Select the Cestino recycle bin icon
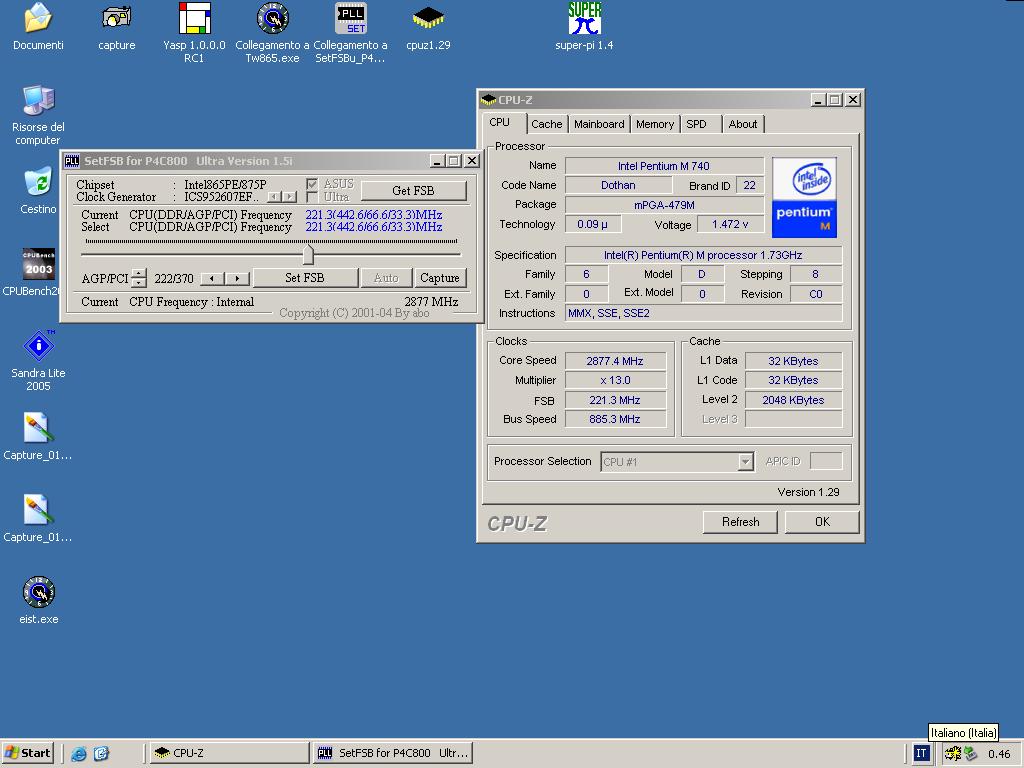Viewport: 1024px width, 768px height. point(38,191)
